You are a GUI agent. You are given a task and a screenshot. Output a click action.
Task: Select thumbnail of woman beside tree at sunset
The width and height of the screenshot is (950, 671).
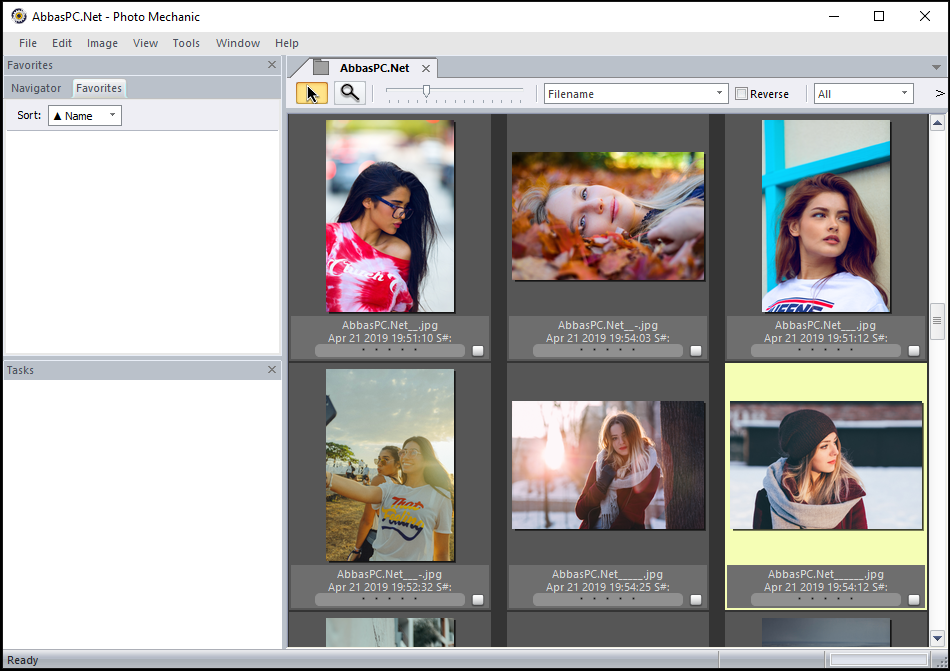(x=608, y=465)
